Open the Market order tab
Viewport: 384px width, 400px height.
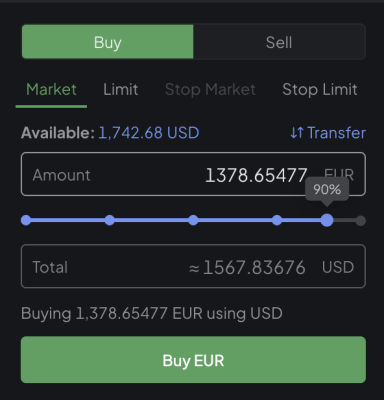51,89
